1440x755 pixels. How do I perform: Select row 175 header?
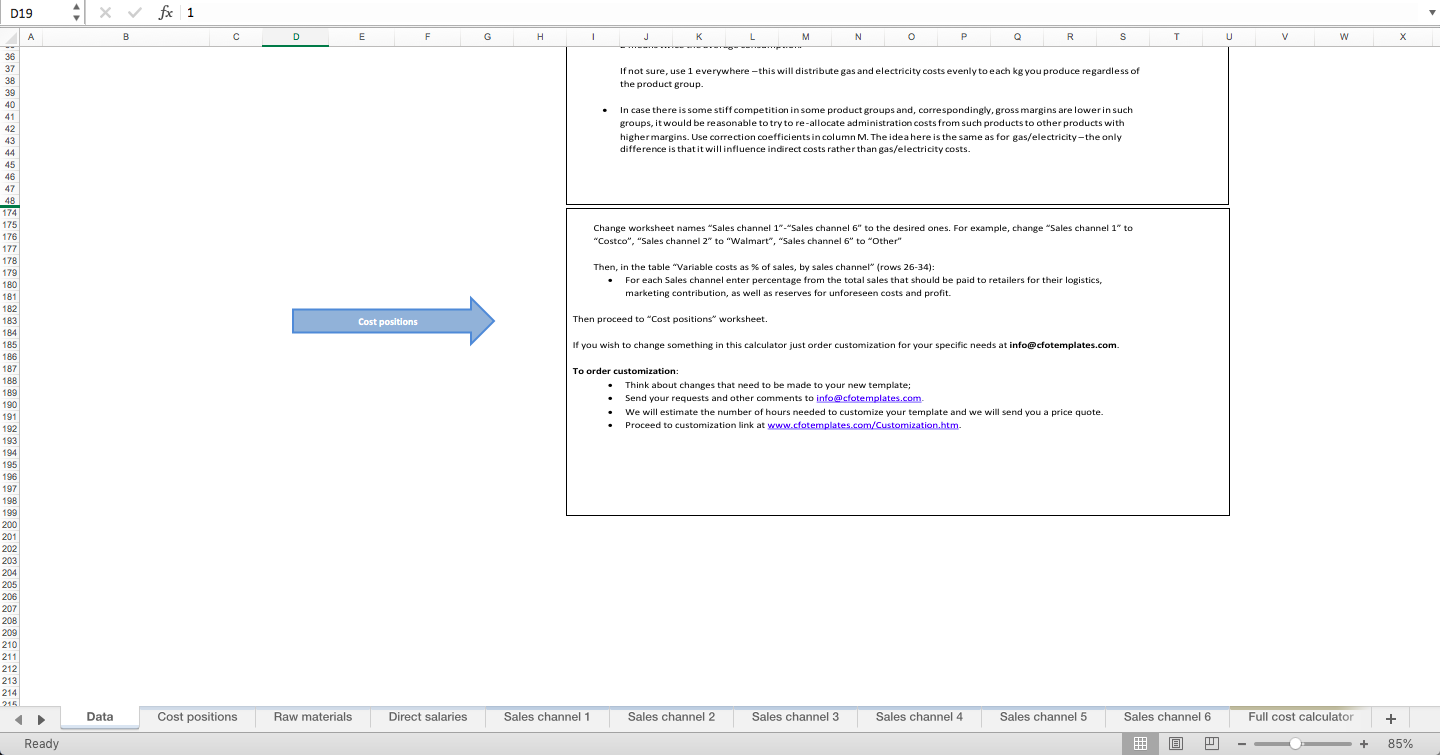click(10, 225)
